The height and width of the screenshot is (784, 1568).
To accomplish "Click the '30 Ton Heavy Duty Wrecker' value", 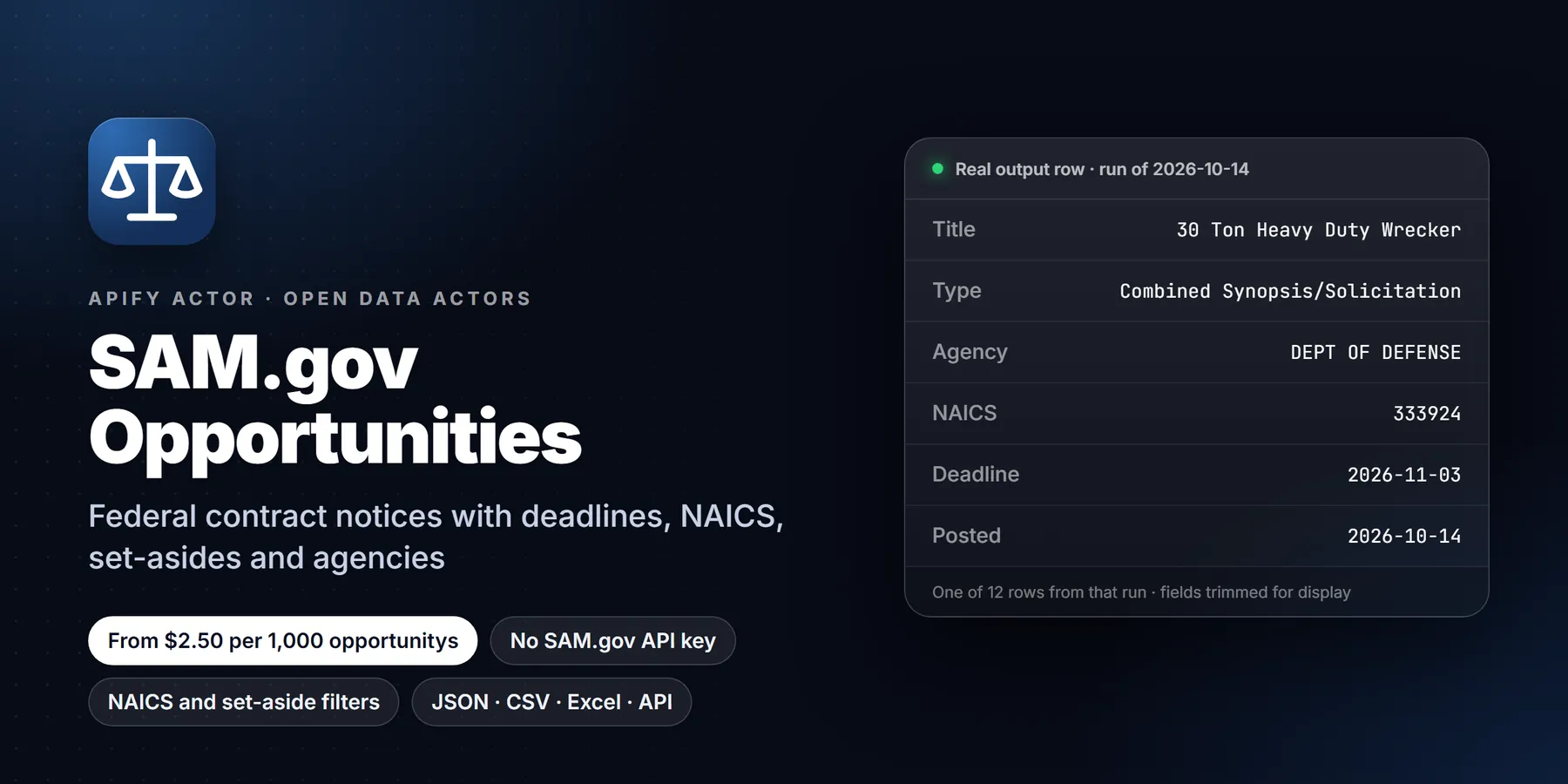I will tap(1319, 230).
